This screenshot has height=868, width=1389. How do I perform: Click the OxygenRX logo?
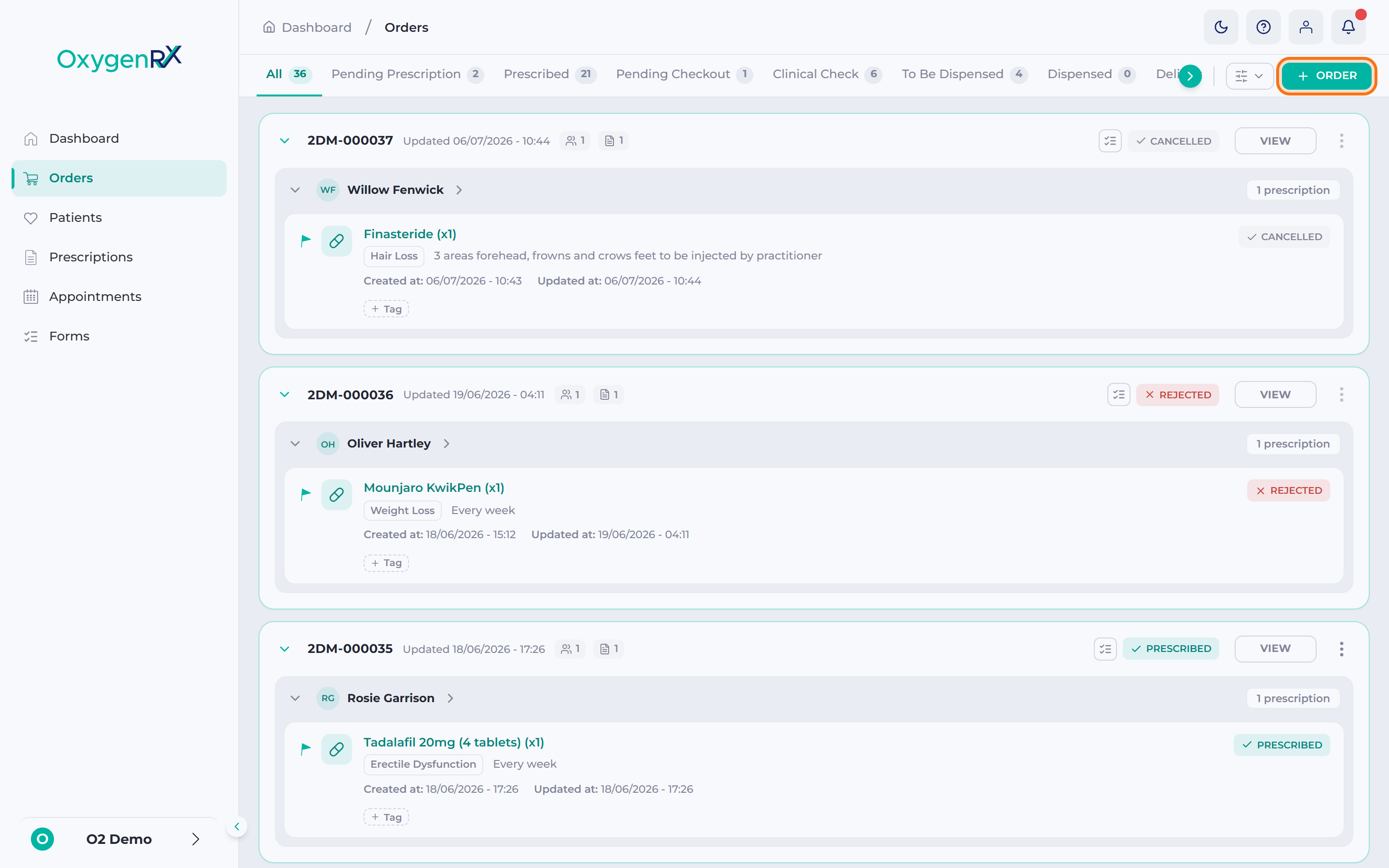click(x=119, y=58)
